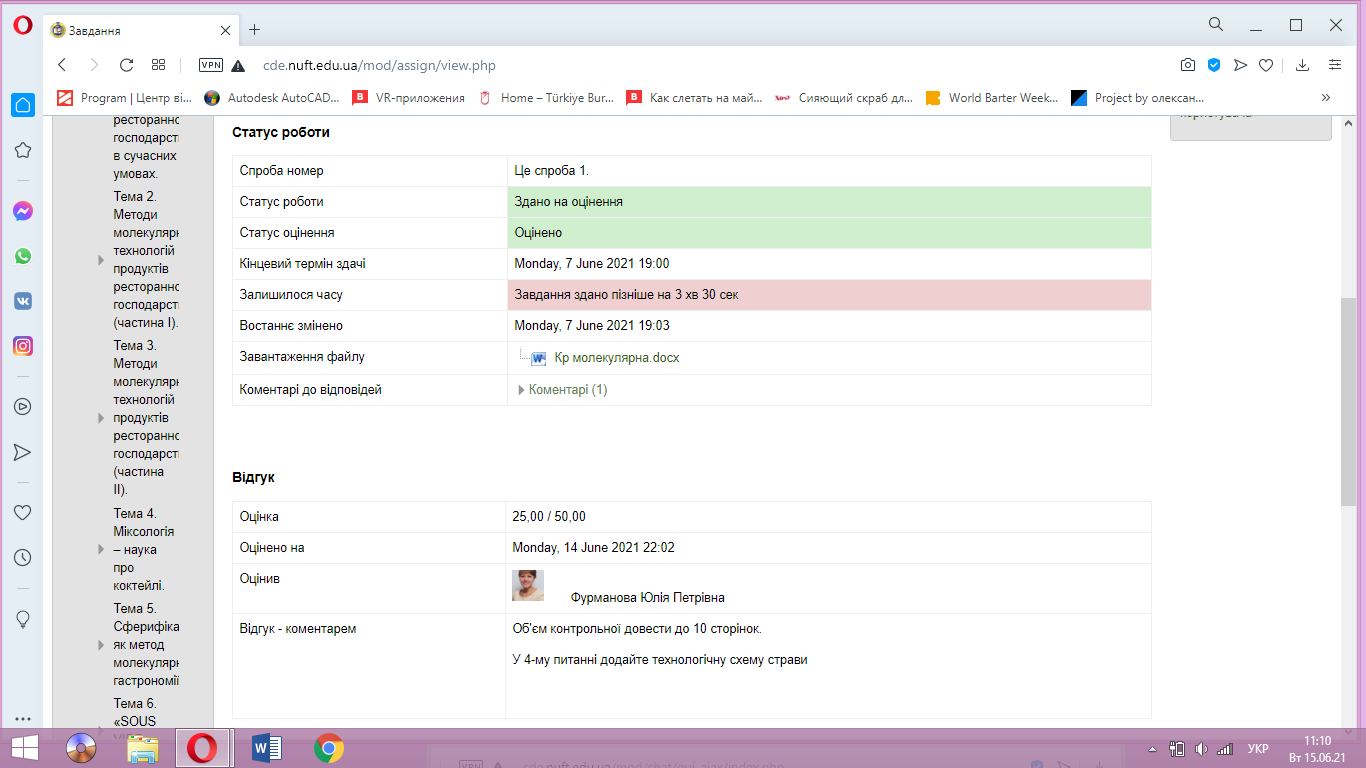Expand Тема 4 Міксологія tree item
The width and height of the screenshot is (1366, 768).
pyautogui.click(x=100, y=549)
